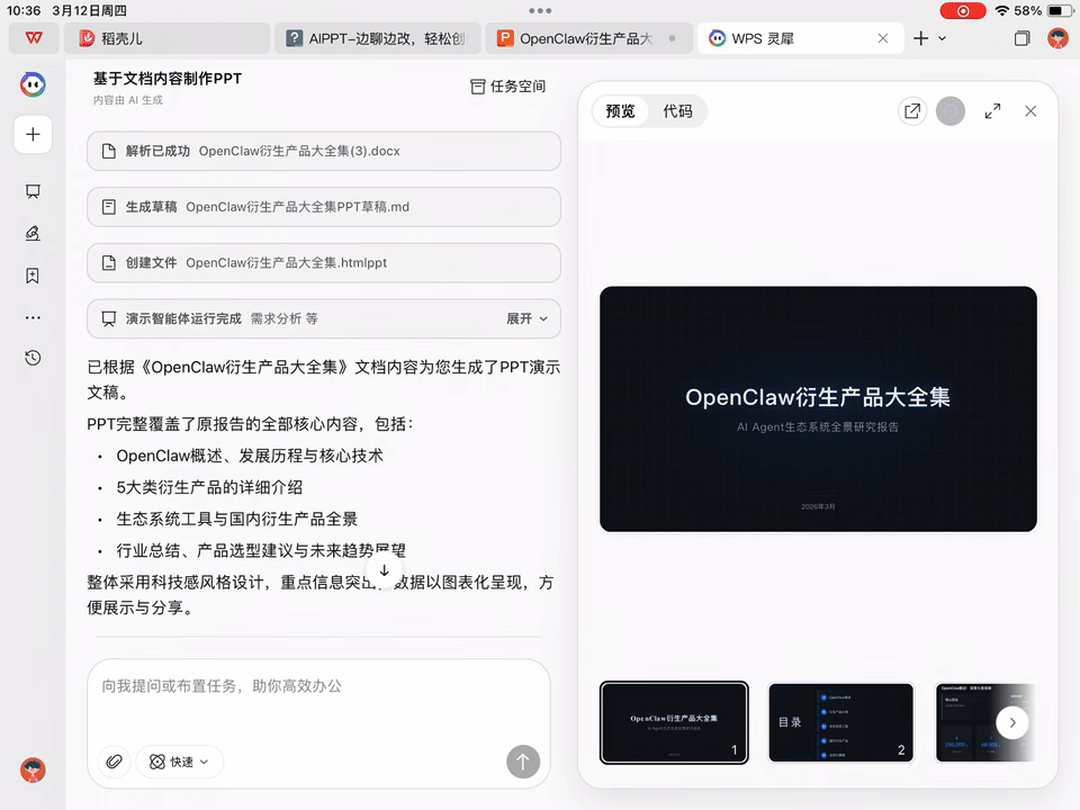1080x810 pixels.
Task: Open the profile avatar at sidebar bottom
Action: pyautogui.click(x=32, y=770)
